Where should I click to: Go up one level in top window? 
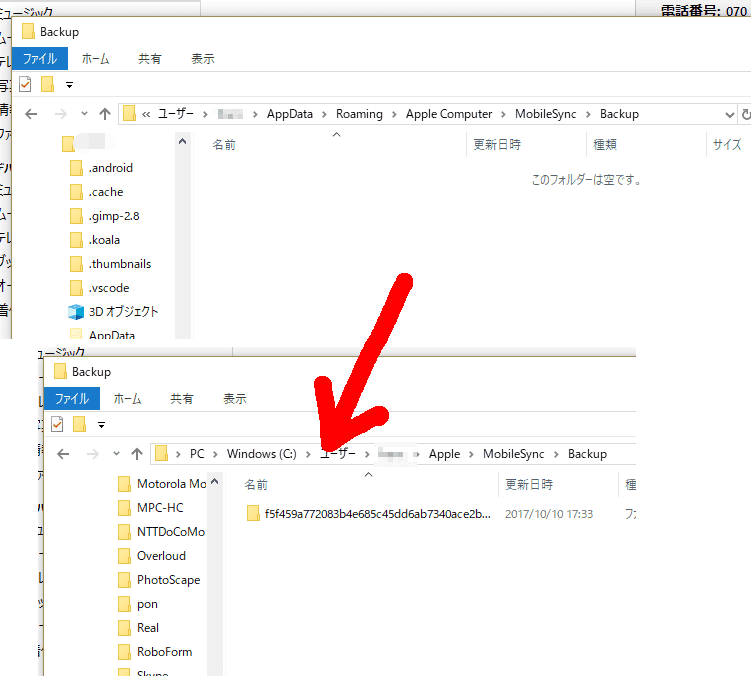105,114
